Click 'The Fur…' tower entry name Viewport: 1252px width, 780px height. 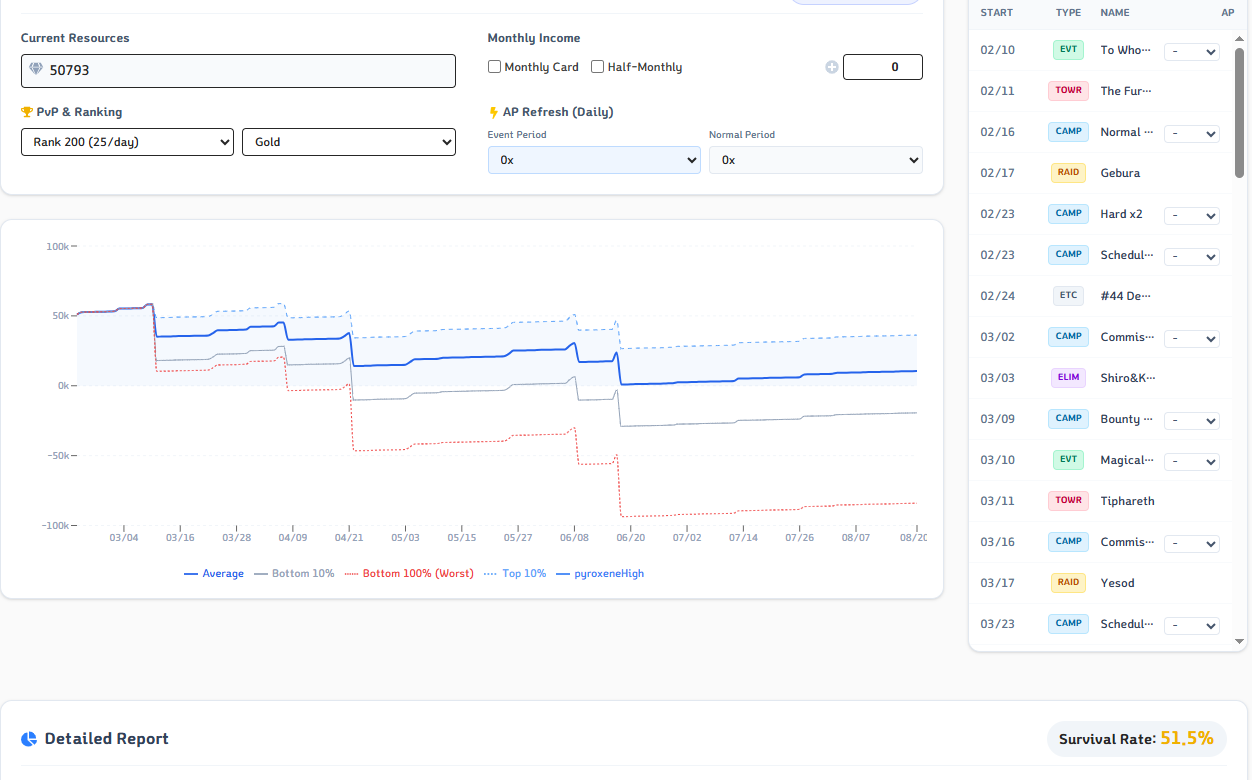pos(1126,91)
